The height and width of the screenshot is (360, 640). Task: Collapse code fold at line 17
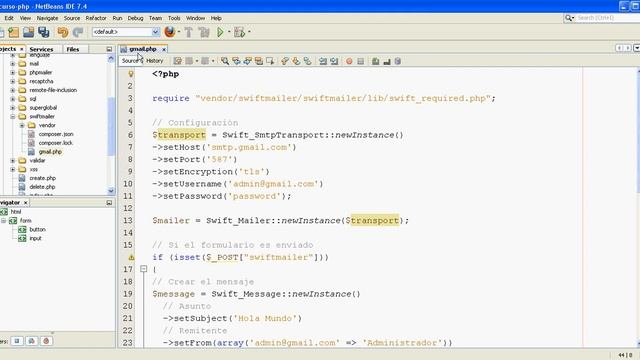click(x=144, y=269)
